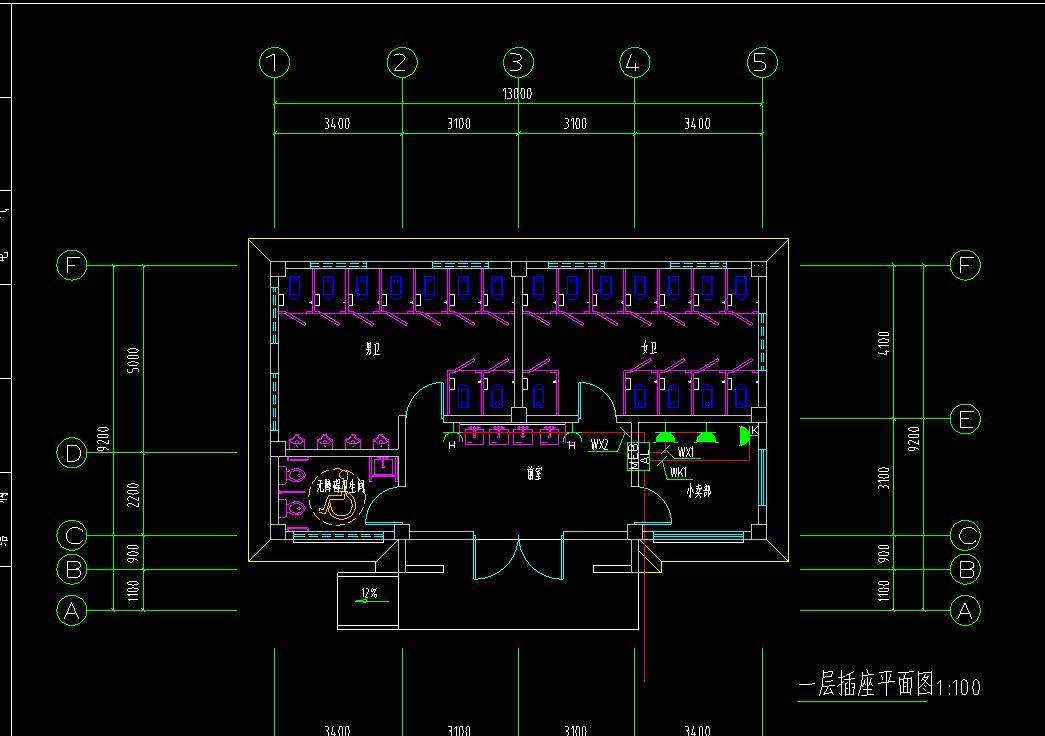The width and height of the screenshot is (1045, 736).
Task: Click the green socket symbol marked K
Action: pyautogui.click(x=743, y=435)
